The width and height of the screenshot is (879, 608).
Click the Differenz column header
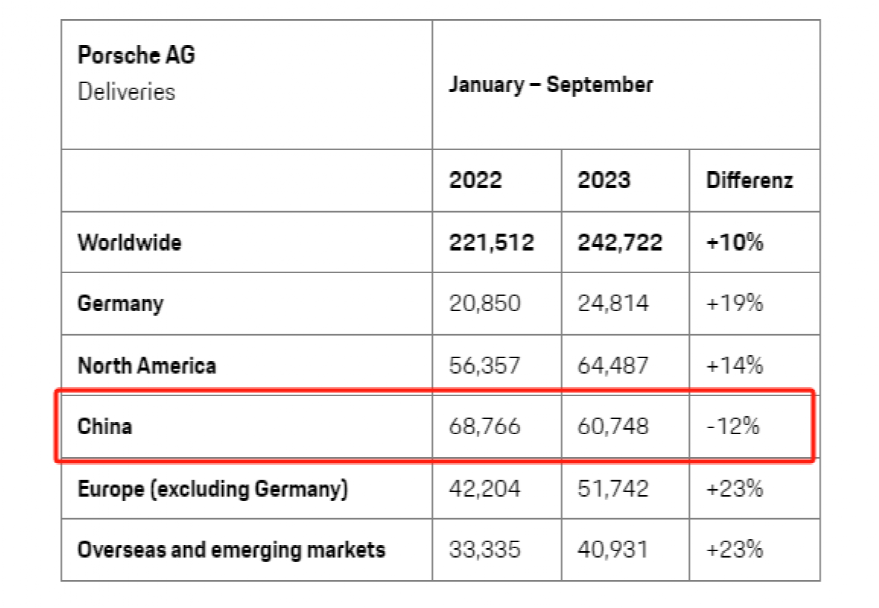tap(750, 180)
